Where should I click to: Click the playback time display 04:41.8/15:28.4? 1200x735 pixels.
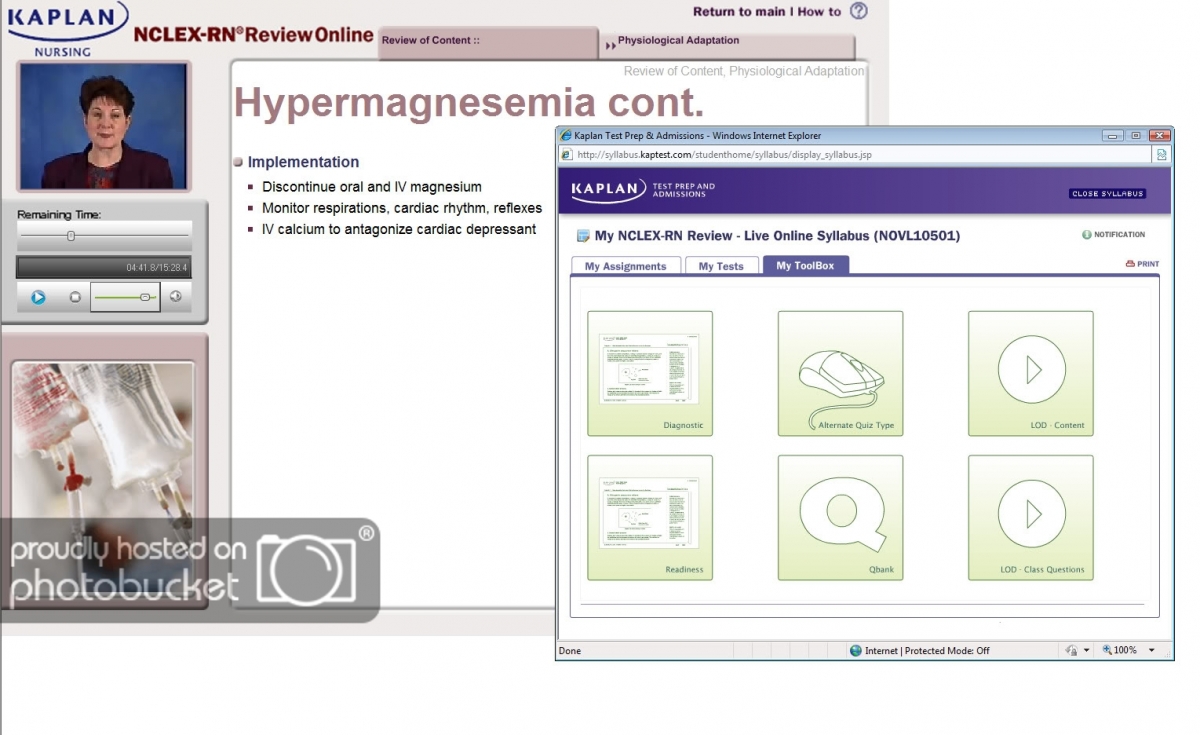click(157, 268)
